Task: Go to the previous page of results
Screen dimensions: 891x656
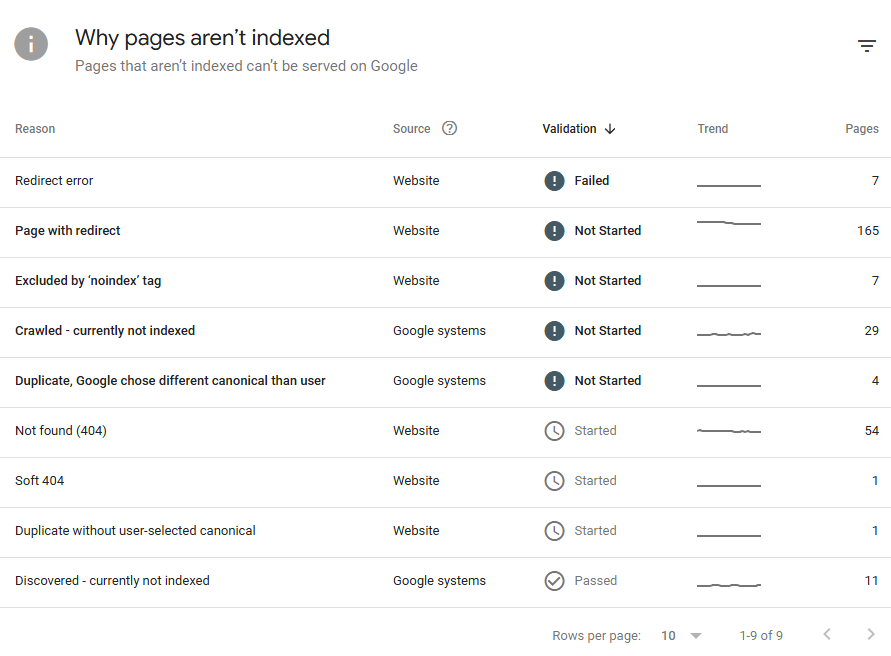Action: point(827,635)
